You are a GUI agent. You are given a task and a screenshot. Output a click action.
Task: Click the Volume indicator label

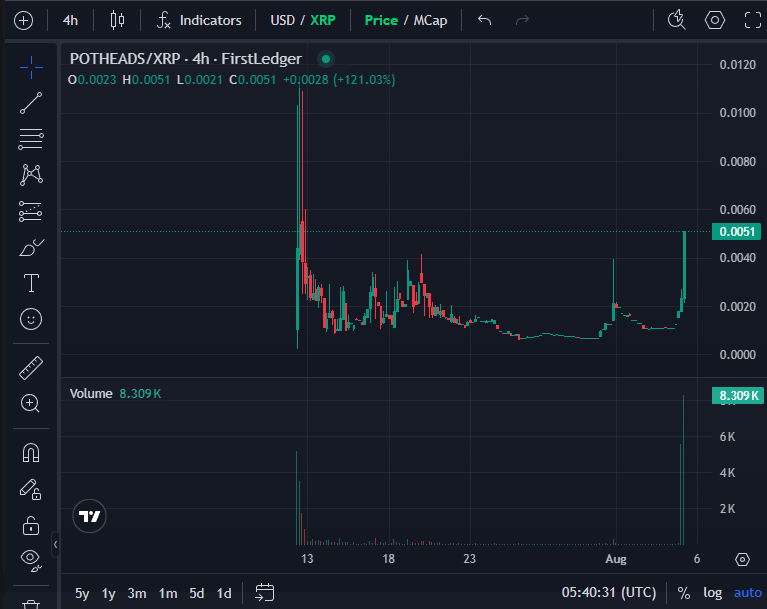91,394
